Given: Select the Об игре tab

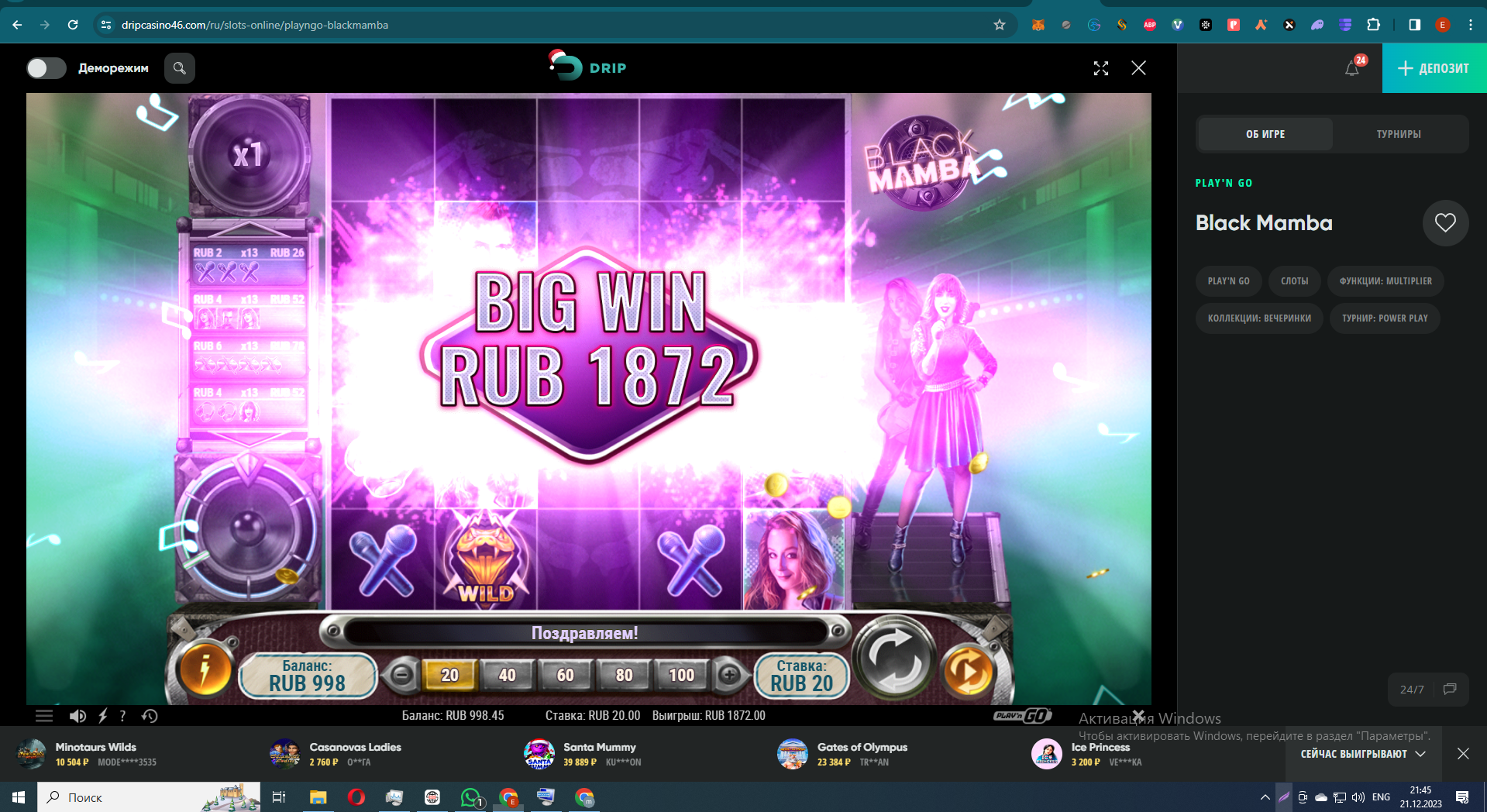Looking at the screenshot, I should 1265,134.
